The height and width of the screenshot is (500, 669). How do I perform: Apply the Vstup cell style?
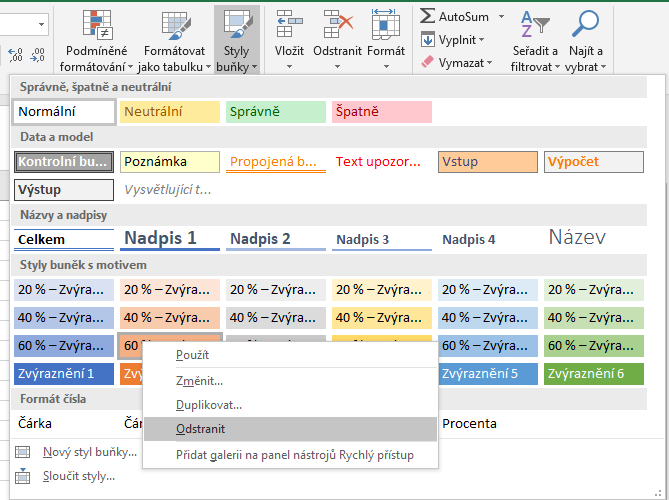(488, 162)
